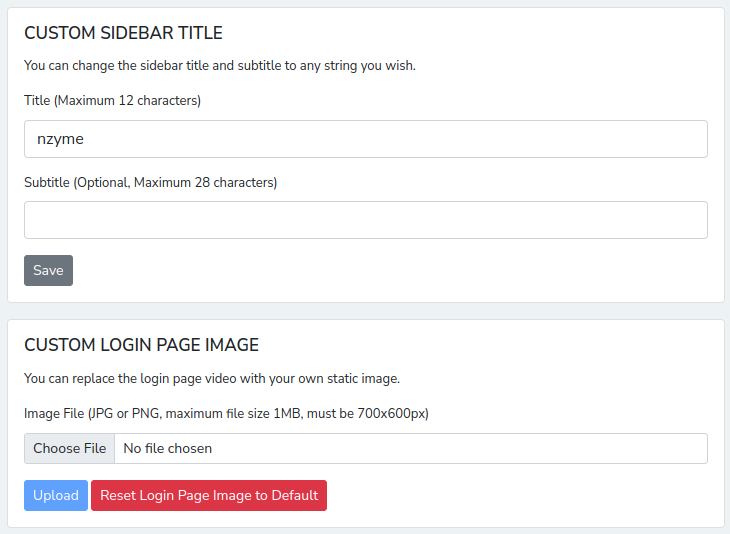The image size is (730, 534).
Task: Click the CUSTOM SIDEBAR TITLE heading
Action: [x=123, y=33]
